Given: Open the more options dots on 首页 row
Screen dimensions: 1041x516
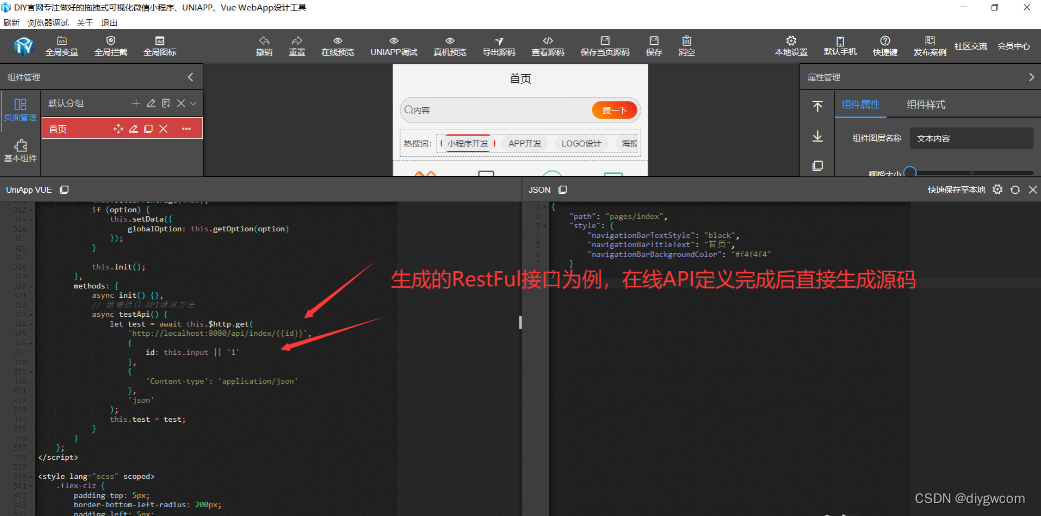Looking at the screenshot, I should coord(187,128).
